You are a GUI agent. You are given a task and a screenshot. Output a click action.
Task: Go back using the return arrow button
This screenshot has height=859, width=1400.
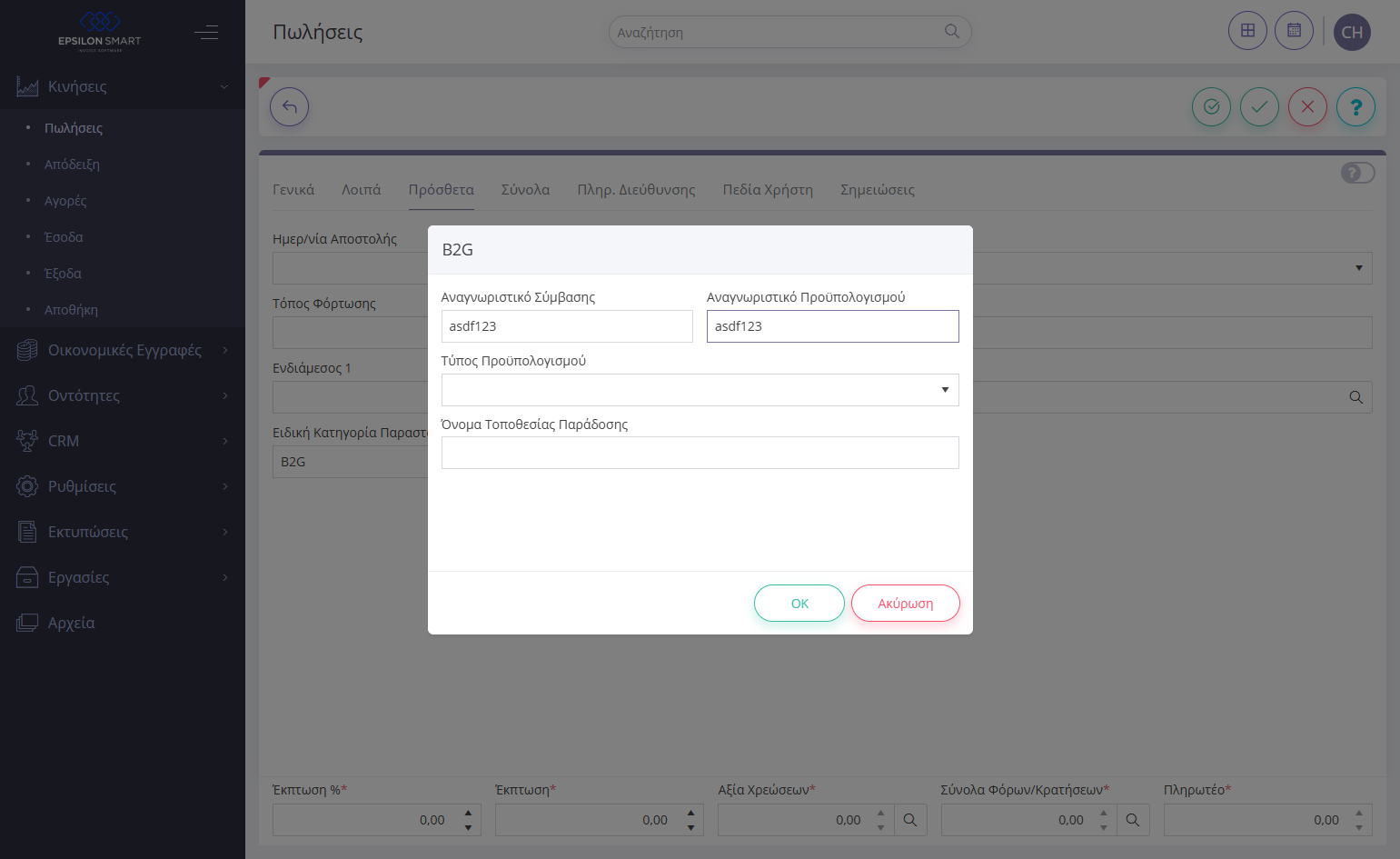tap(290, 107)
